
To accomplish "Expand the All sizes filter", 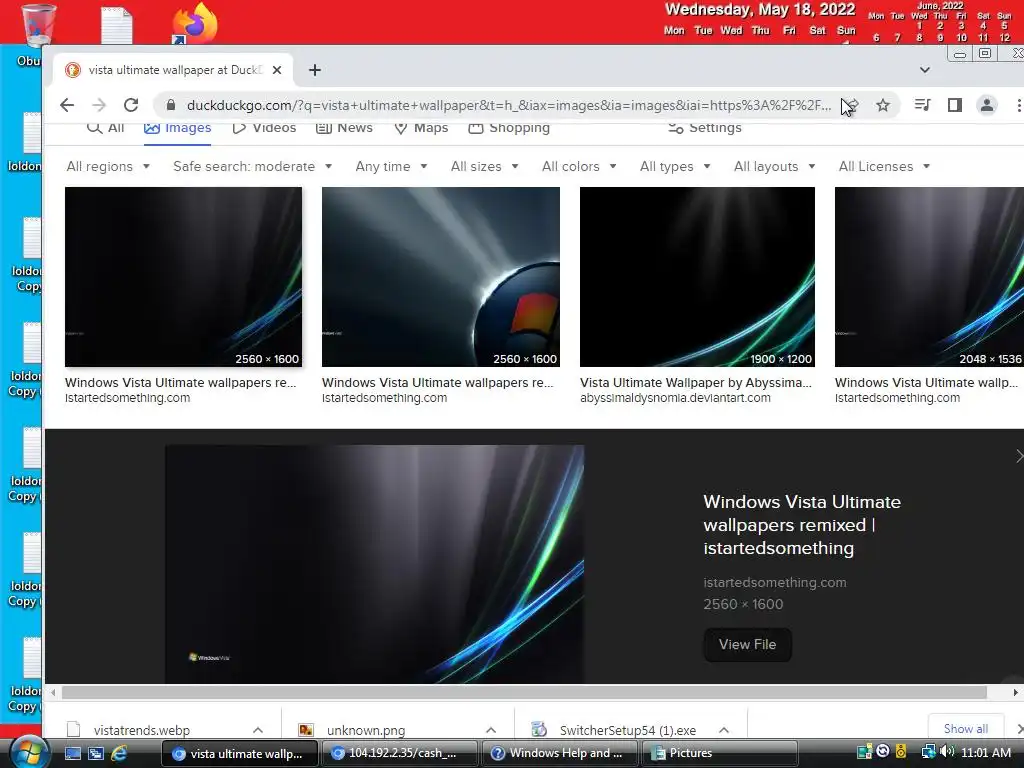I will pyautogui.click(x=485, y=167).
